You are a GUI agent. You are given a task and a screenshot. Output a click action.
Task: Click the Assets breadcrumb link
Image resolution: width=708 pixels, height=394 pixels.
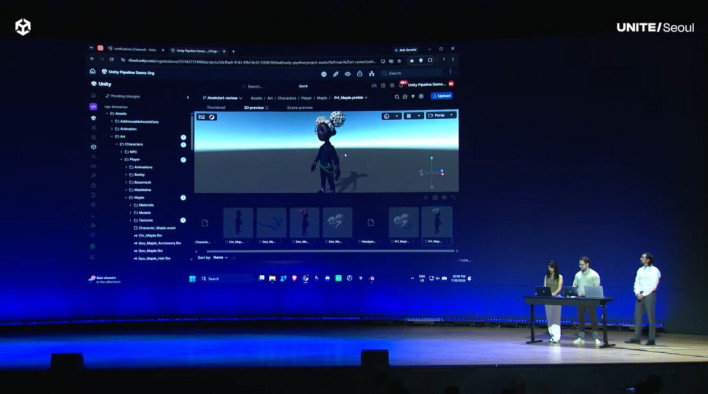(x=256, y=98)
